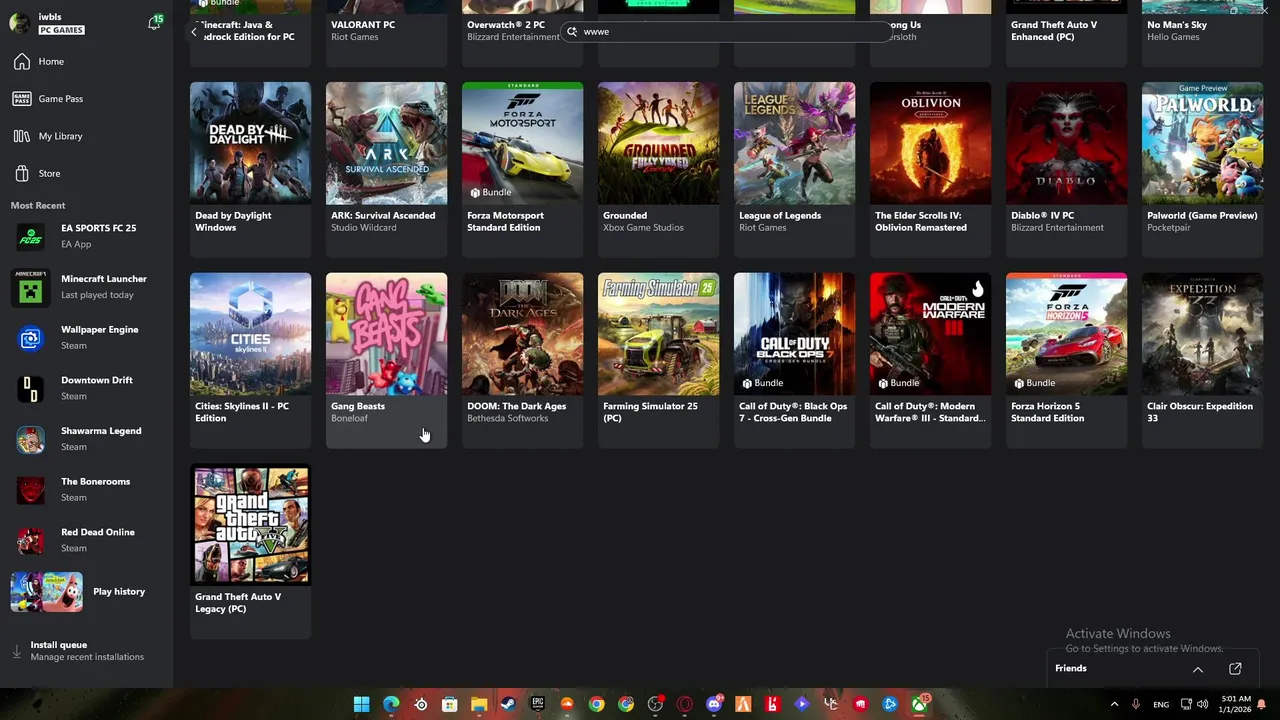Open Shawarma Legend recent entry
This screenshot has width=1280, height=720.
click(x=87, y=439)
